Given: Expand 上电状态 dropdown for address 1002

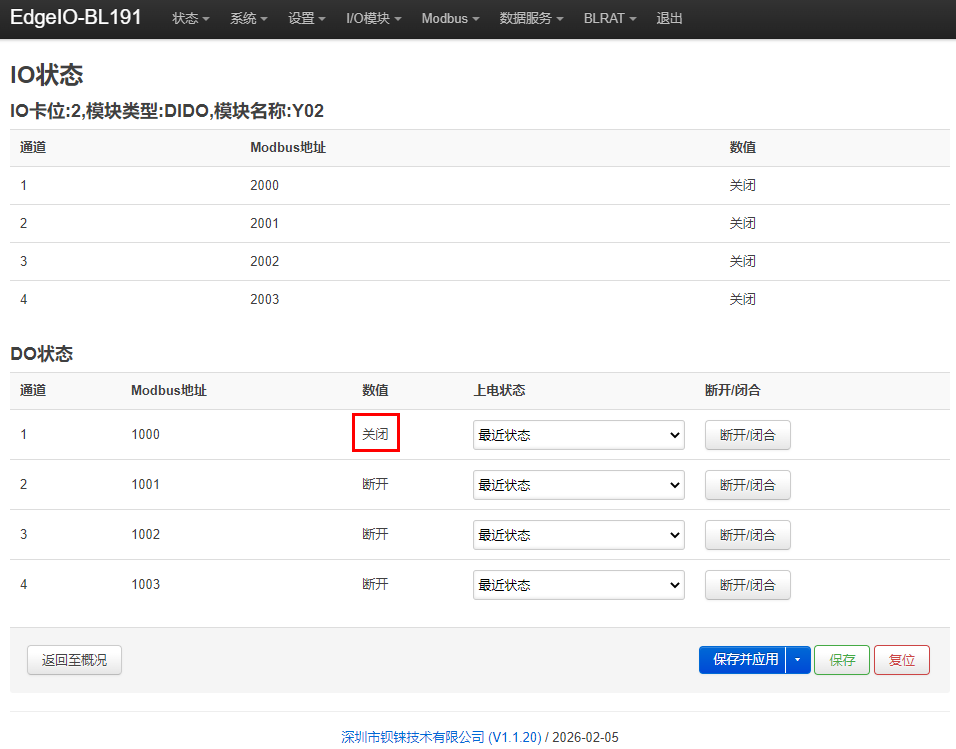Looking at the screenshot, I should pos(579,535).
